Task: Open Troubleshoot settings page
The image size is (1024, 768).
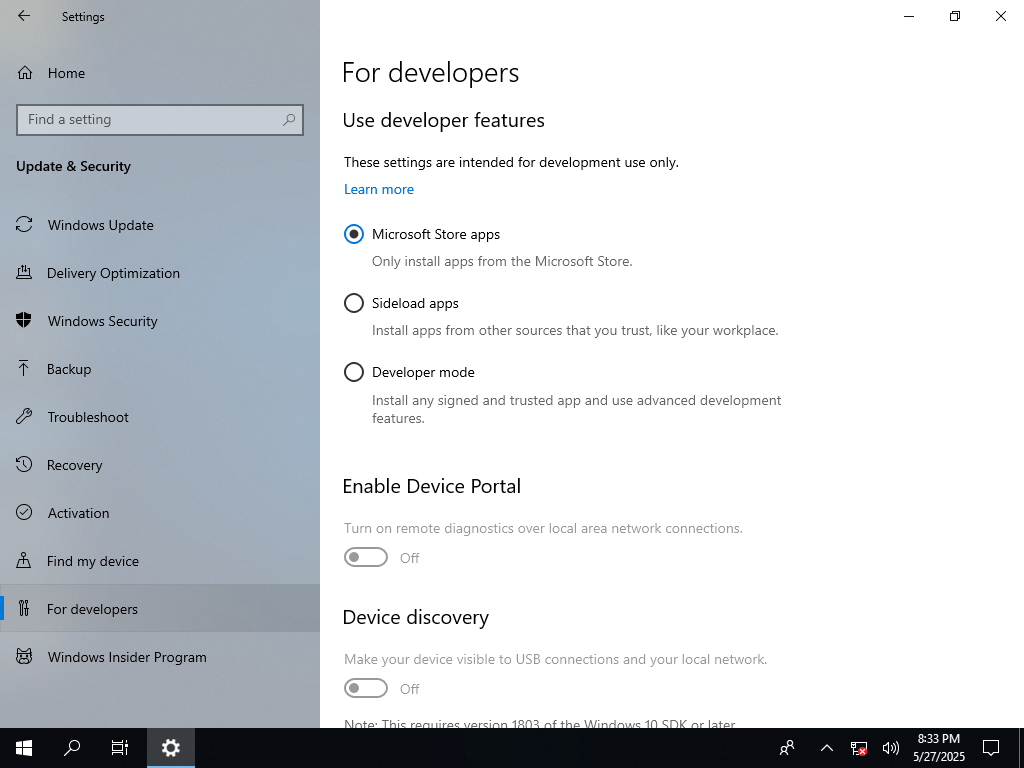Action: 160,417
